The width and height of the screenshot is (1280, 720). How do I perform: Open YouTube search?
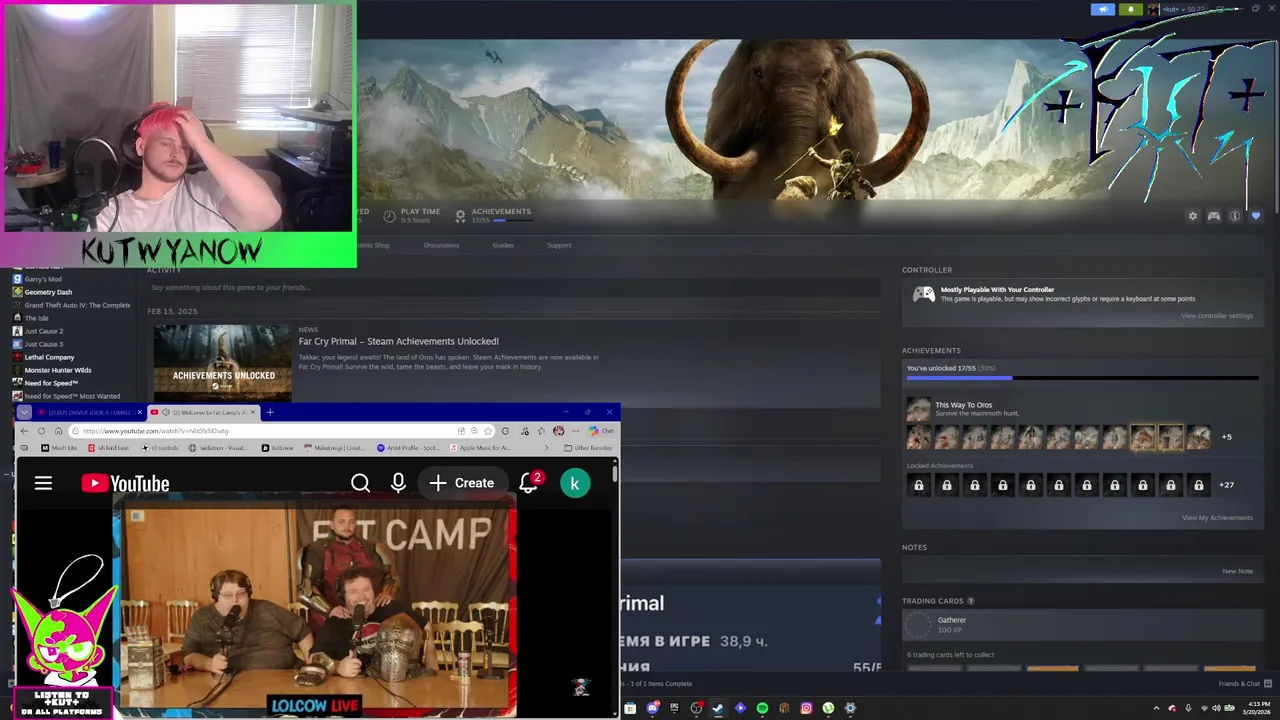361,484
